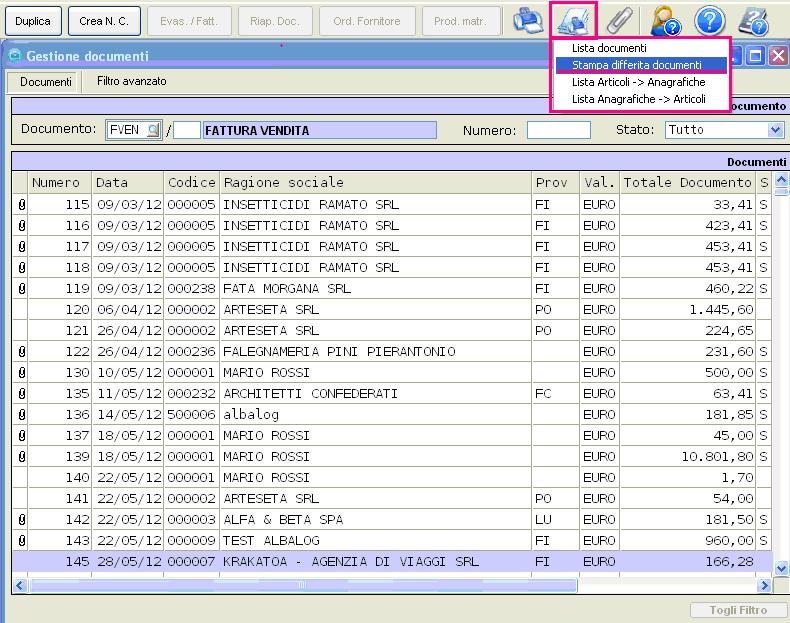
Task: Click date 06/04/12 cell
Action: pos(128,310)
